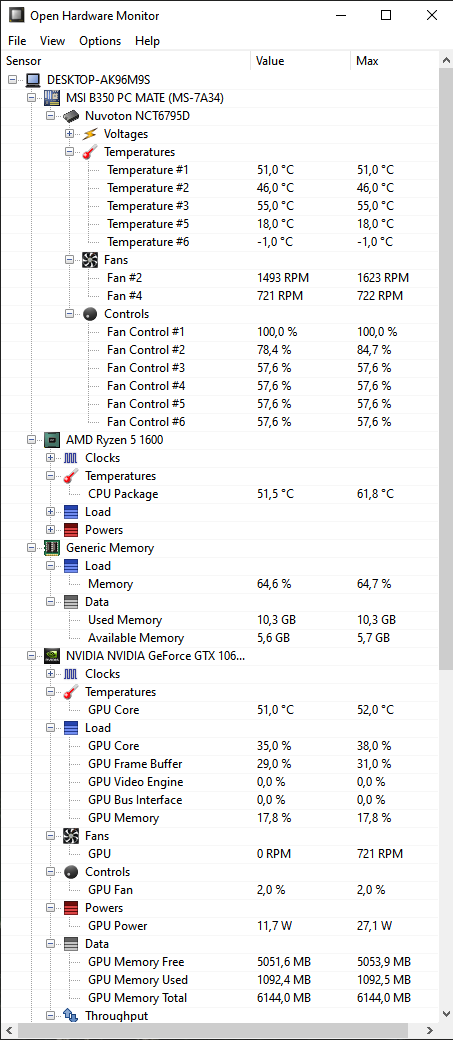
Task: Click the GPU Temperatures thermometer icon
Action: click(71, 692)
